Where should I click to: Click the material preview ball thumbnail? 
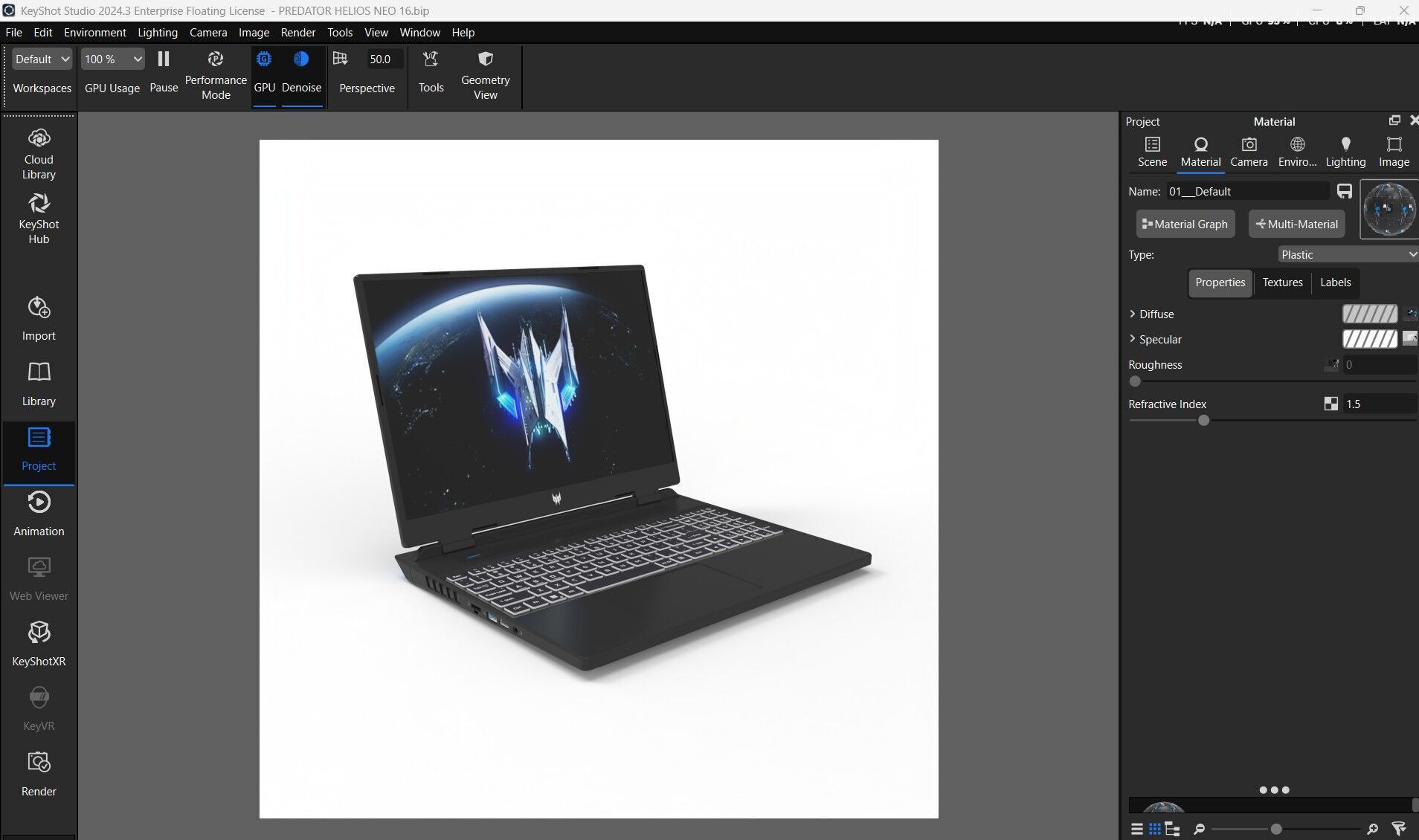[x=1389, y=210]
